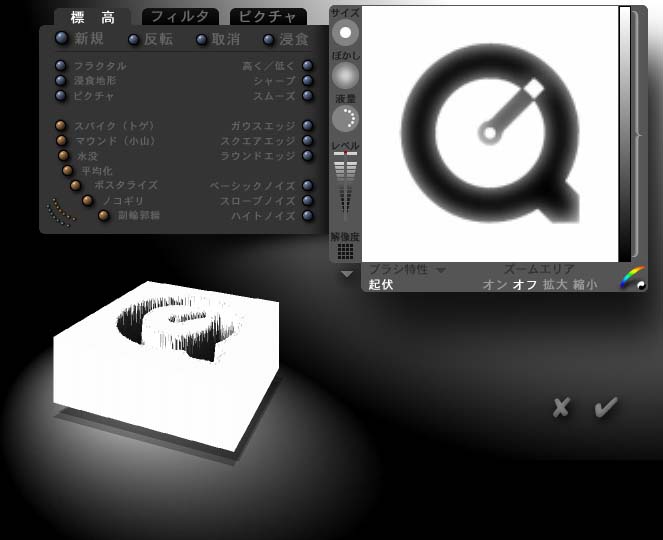Click the new (新規) terrain button
Screen dimensions: 663x540
click(x=62, y=39)
